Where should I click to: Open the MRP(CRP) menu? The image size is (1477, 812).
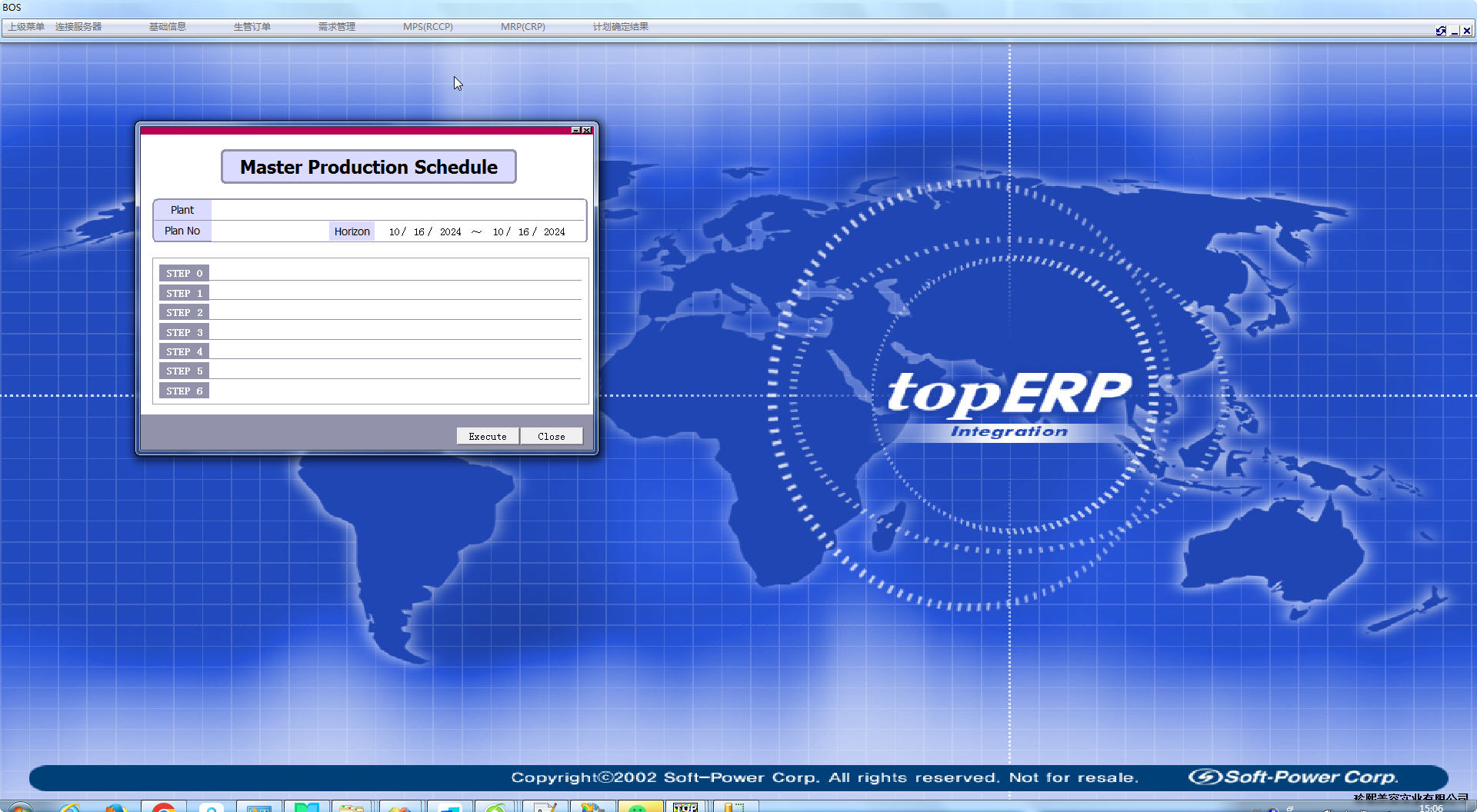coord(522,27)
